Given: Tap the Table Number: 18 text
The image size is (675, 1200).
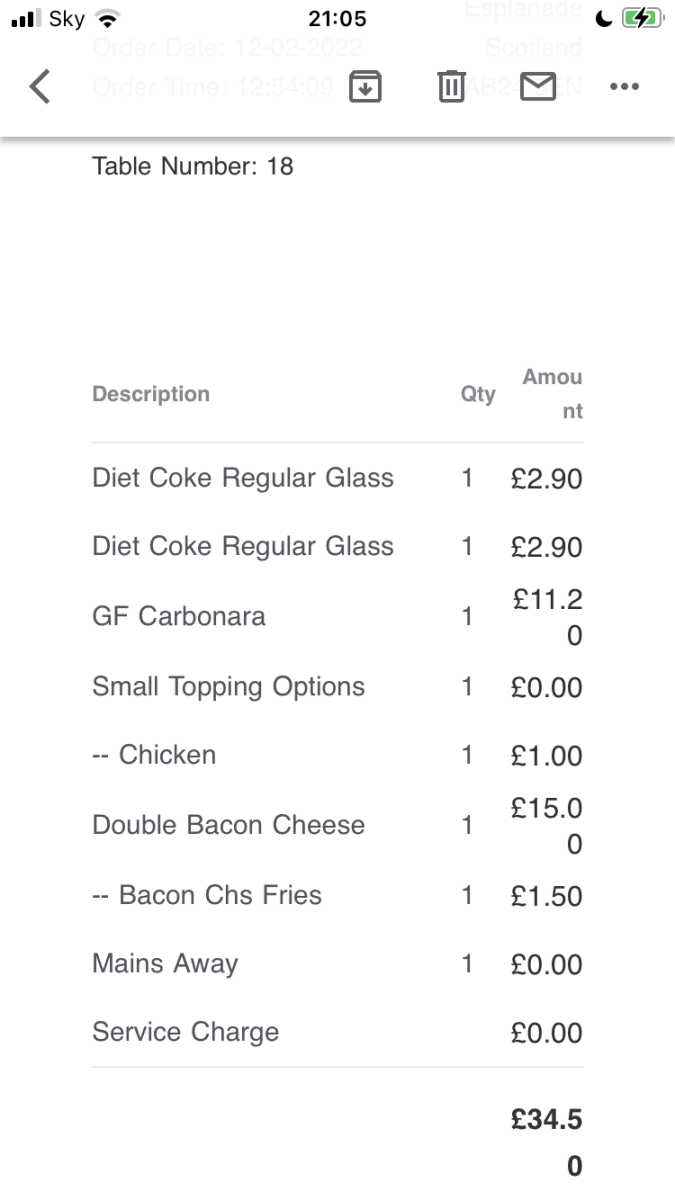Looking at the screenshot, I should click(193, 166).
